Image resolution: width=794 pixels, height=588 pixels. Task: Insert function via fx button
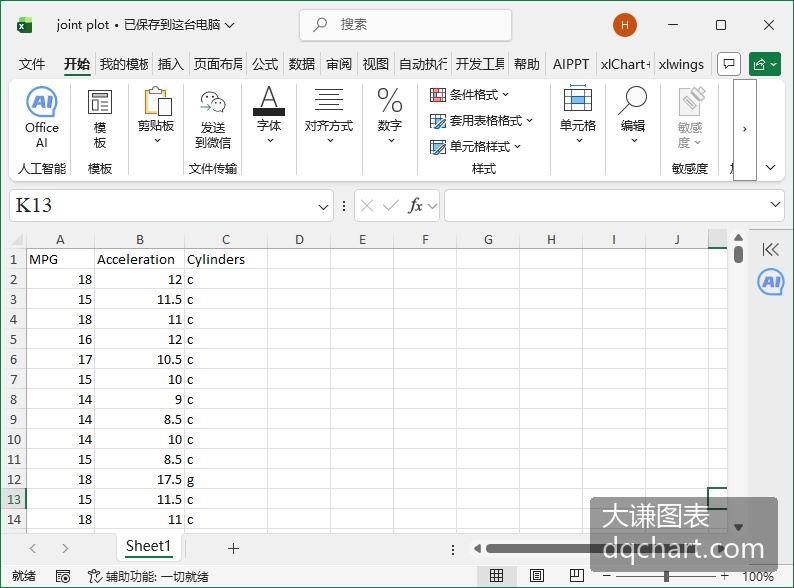(415, 206)
